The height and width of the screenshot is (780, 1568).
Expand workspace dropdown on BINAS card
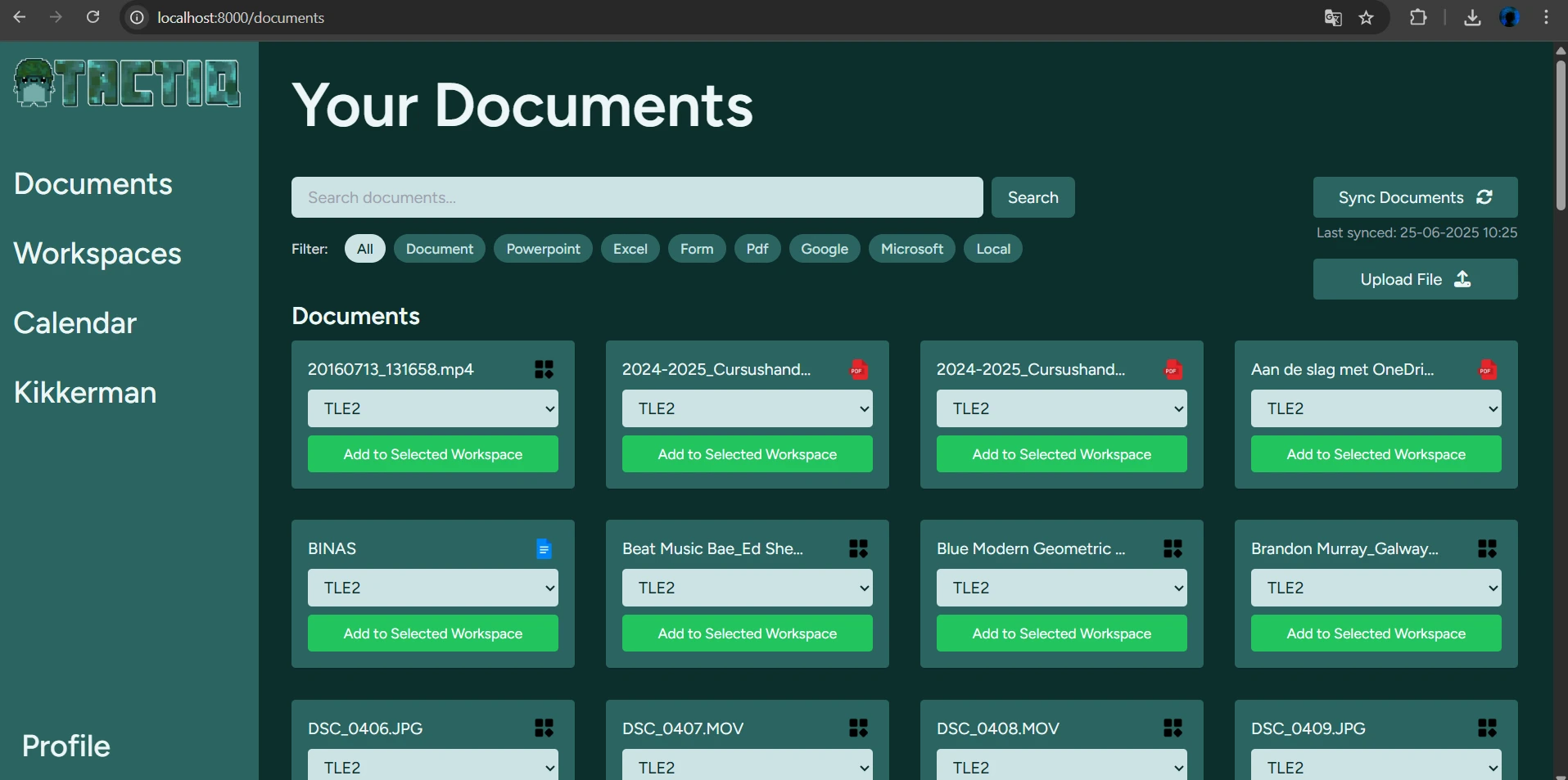pyautogui.click(x=432, y=588)
